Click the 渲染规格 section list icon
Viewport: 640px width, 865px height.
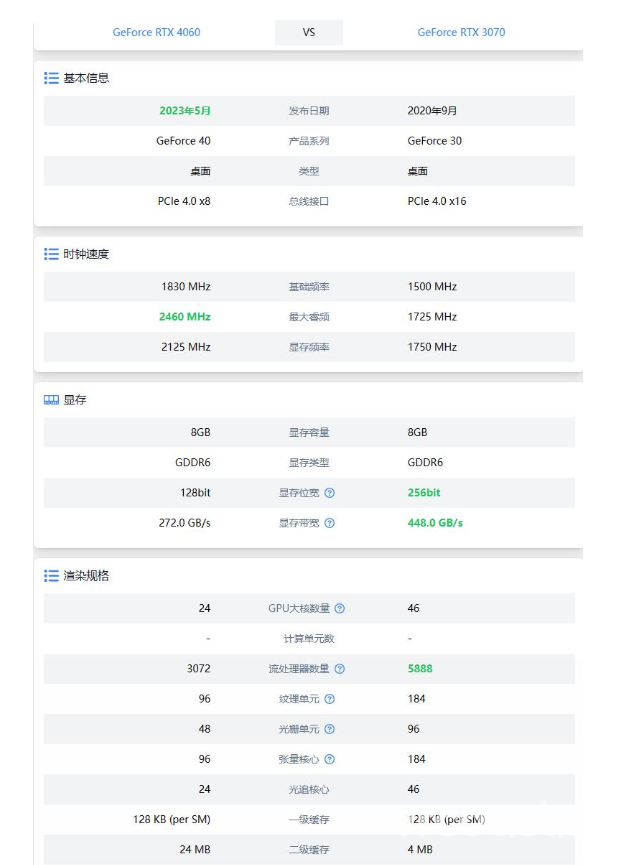(x=51, y=576)
